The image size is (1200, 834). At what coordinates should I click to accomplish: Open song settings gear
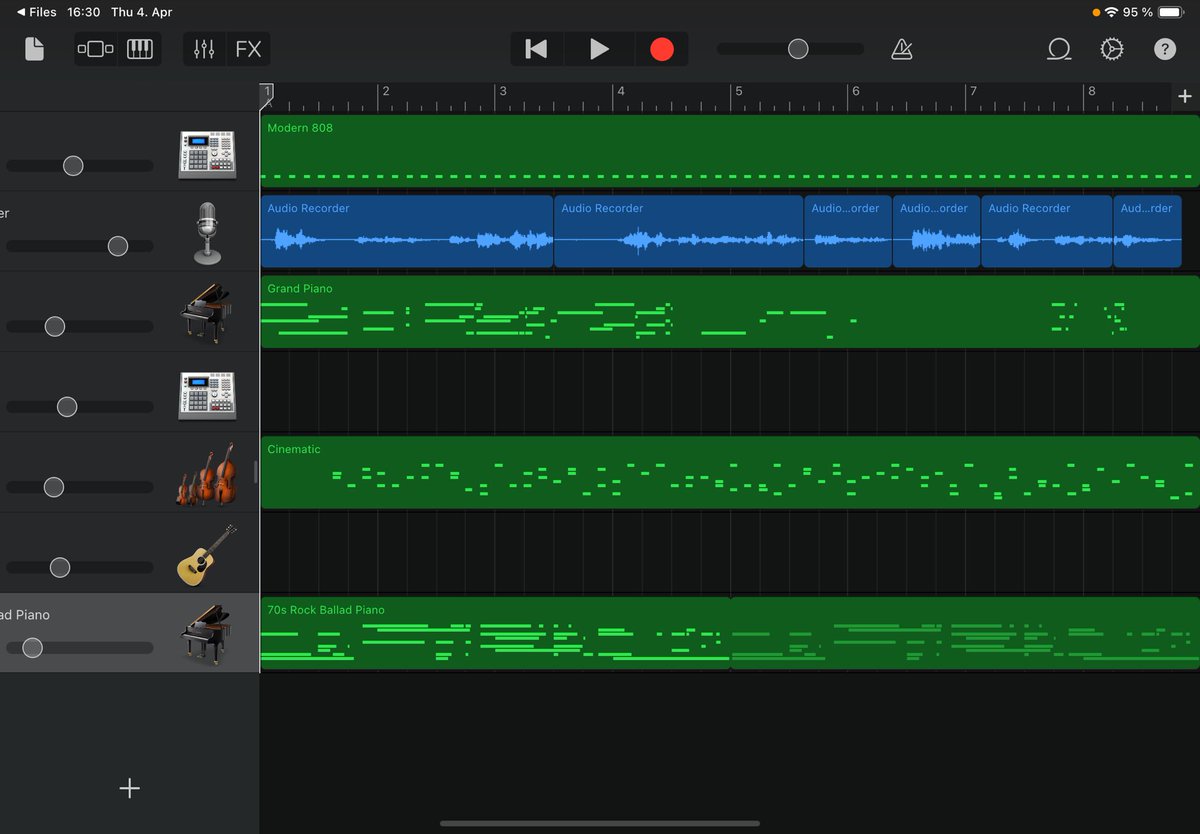coord(1112,49)
